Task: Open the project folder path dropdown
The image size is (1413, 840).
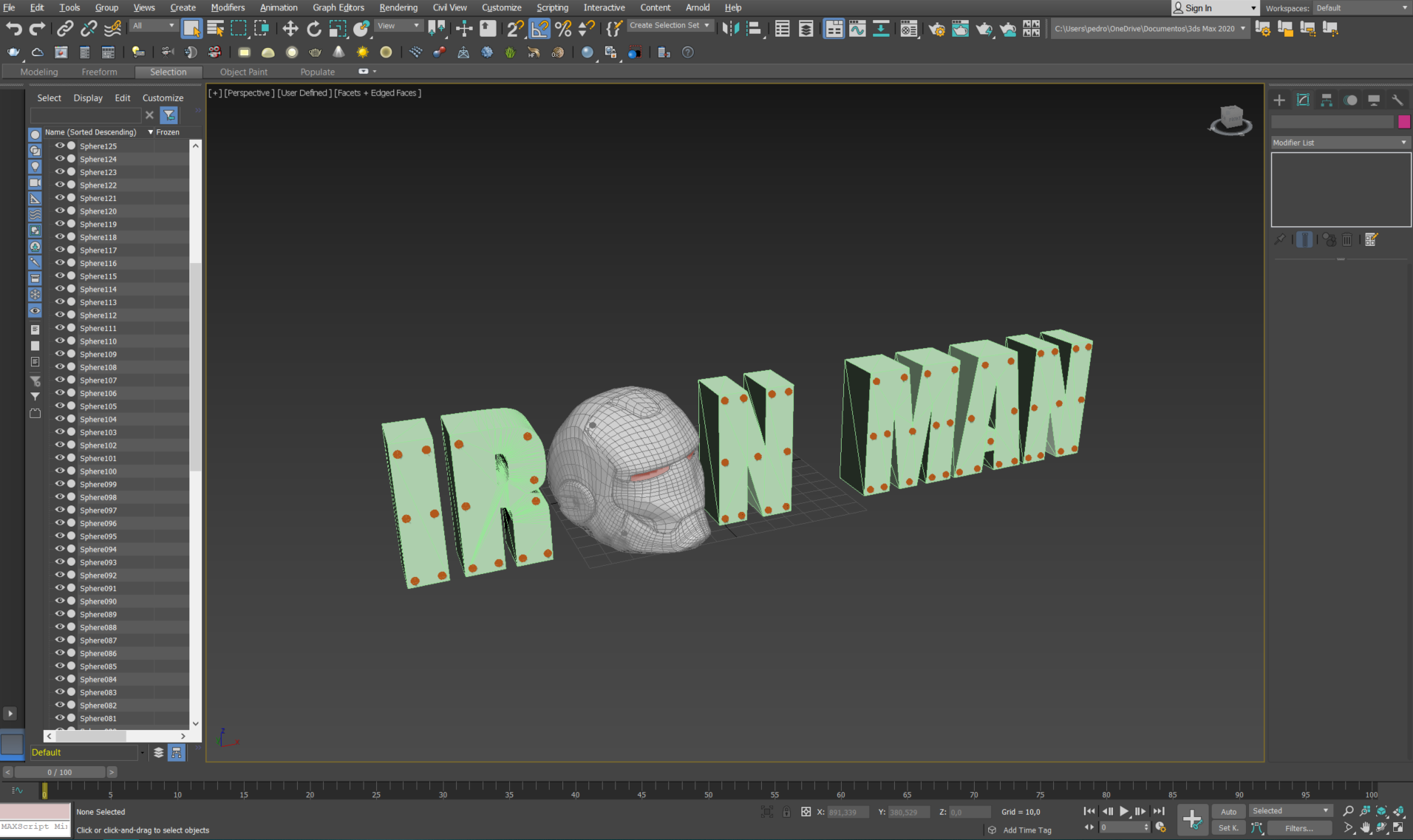Action: pyautogui.click(x=1149, y=29)
